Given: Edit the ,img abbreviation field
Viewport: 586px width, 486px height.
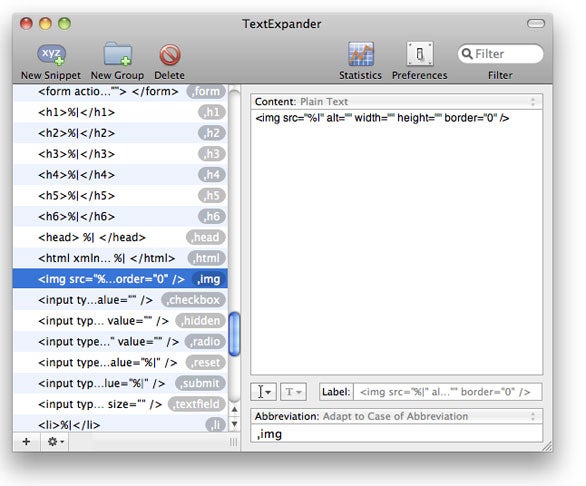Looking at the screenshot, I should click(397, 434).
